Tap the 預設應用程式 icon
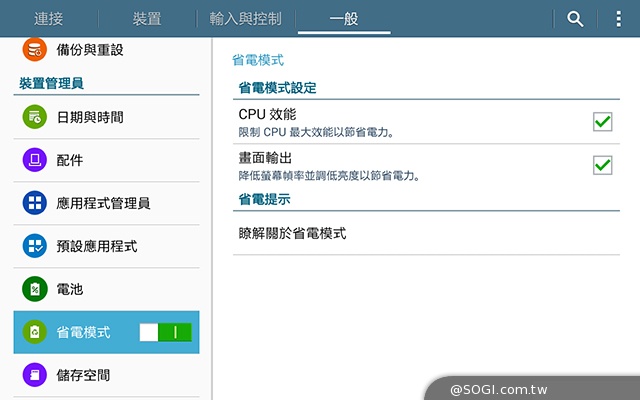The height and width of the screenshot is (400, 640). (x=35, y=246)
